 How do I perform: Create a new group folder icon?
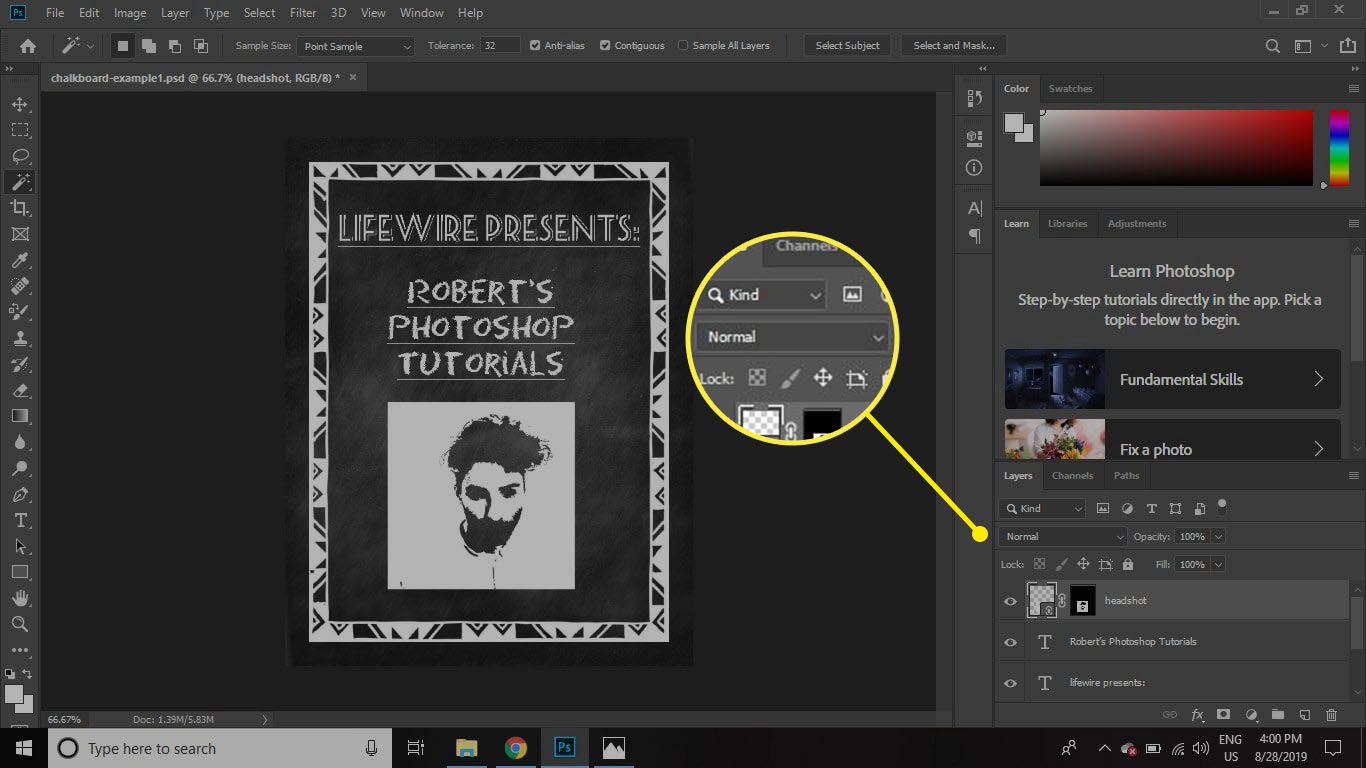[1278, 715]
